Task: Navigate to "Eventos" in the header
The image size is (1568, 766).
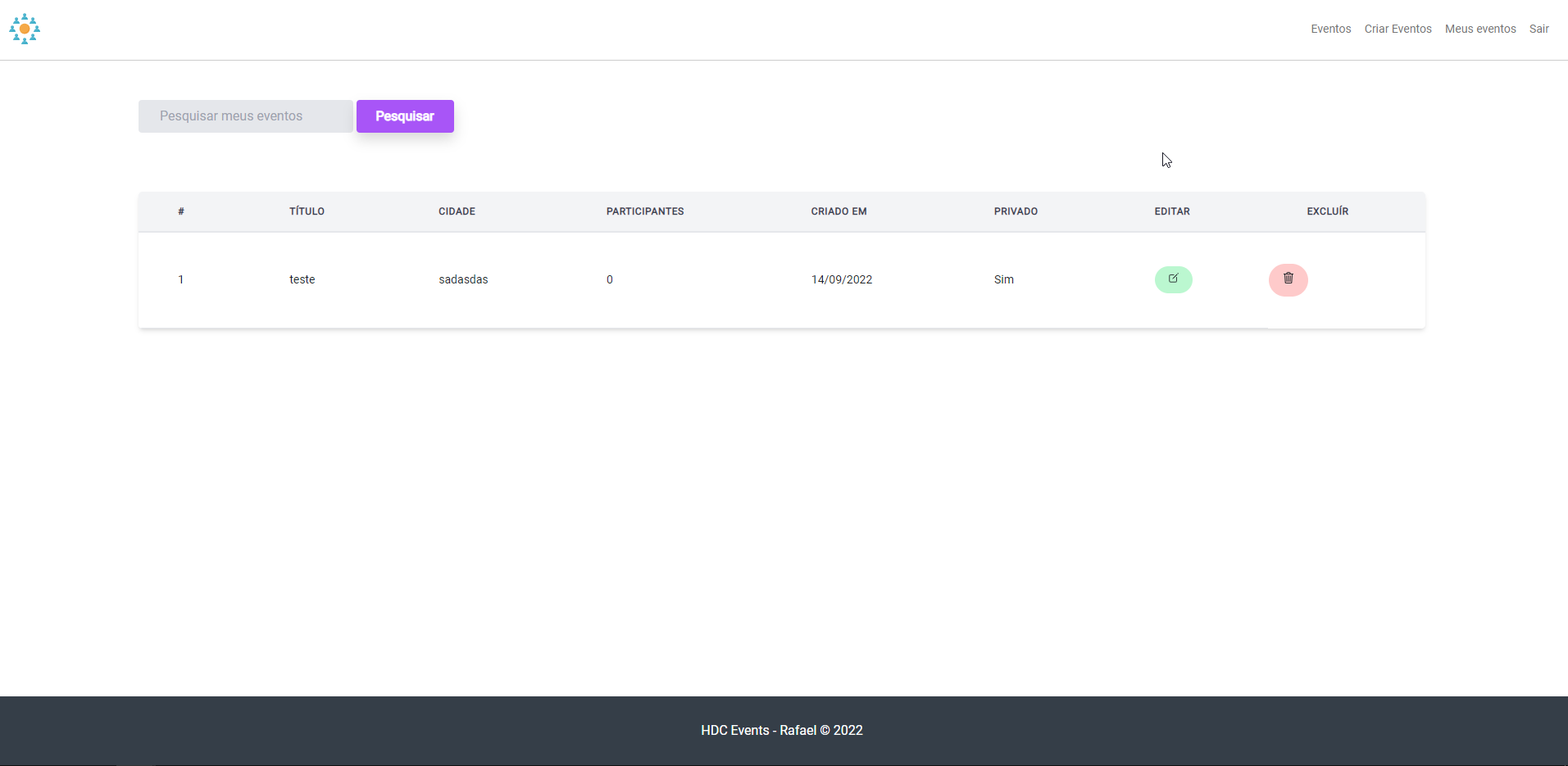Action: (x=1330, y=29)
